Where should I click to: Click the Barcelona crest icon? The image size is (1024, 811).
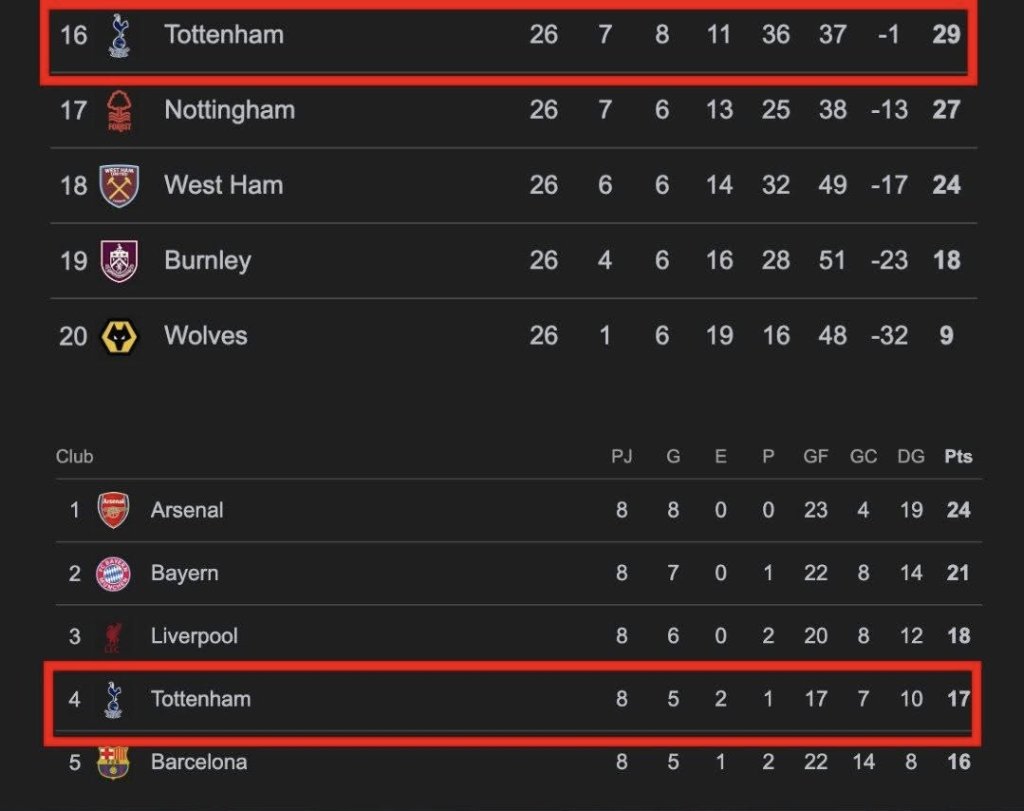coord(113,762)
